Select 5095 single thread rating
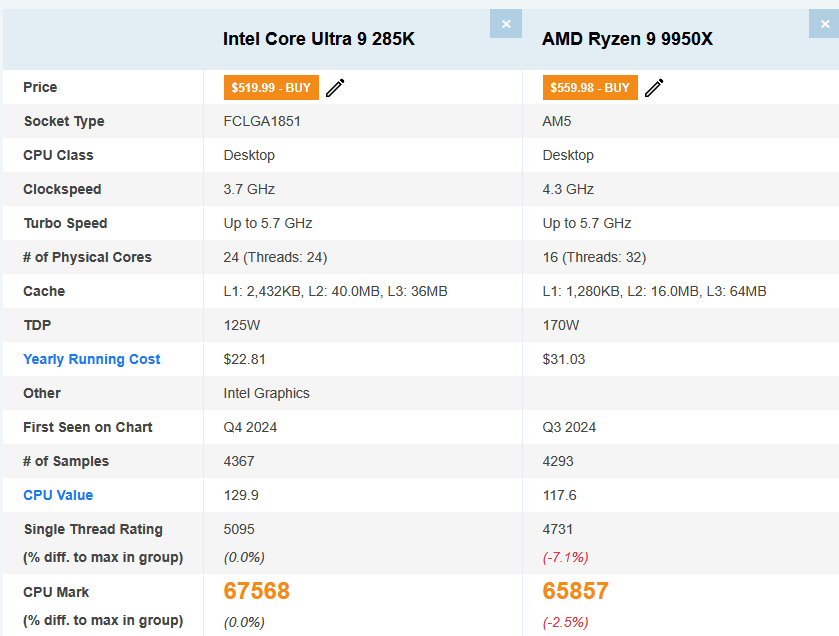Viewport: 839px width, 636px height. click(239, 529)
